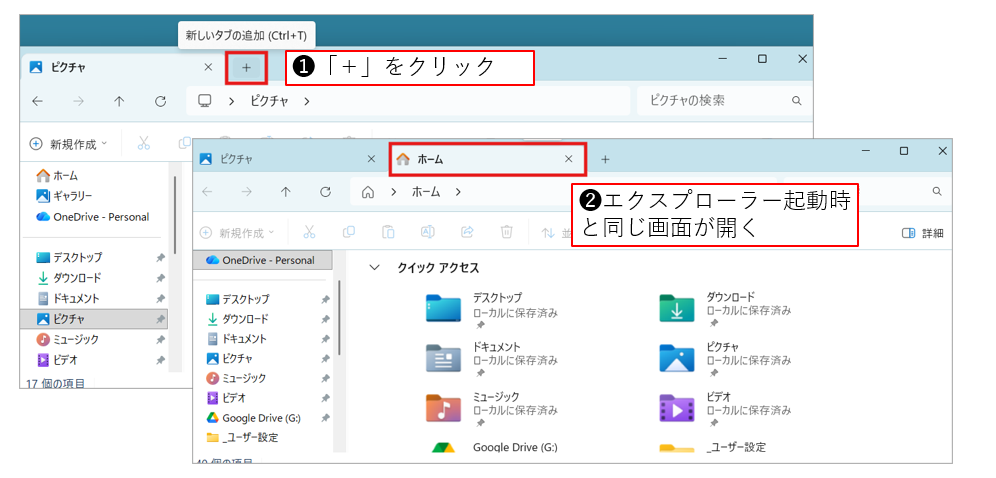Open the ビデオ folder icon in Quick Access

(677, 408)
